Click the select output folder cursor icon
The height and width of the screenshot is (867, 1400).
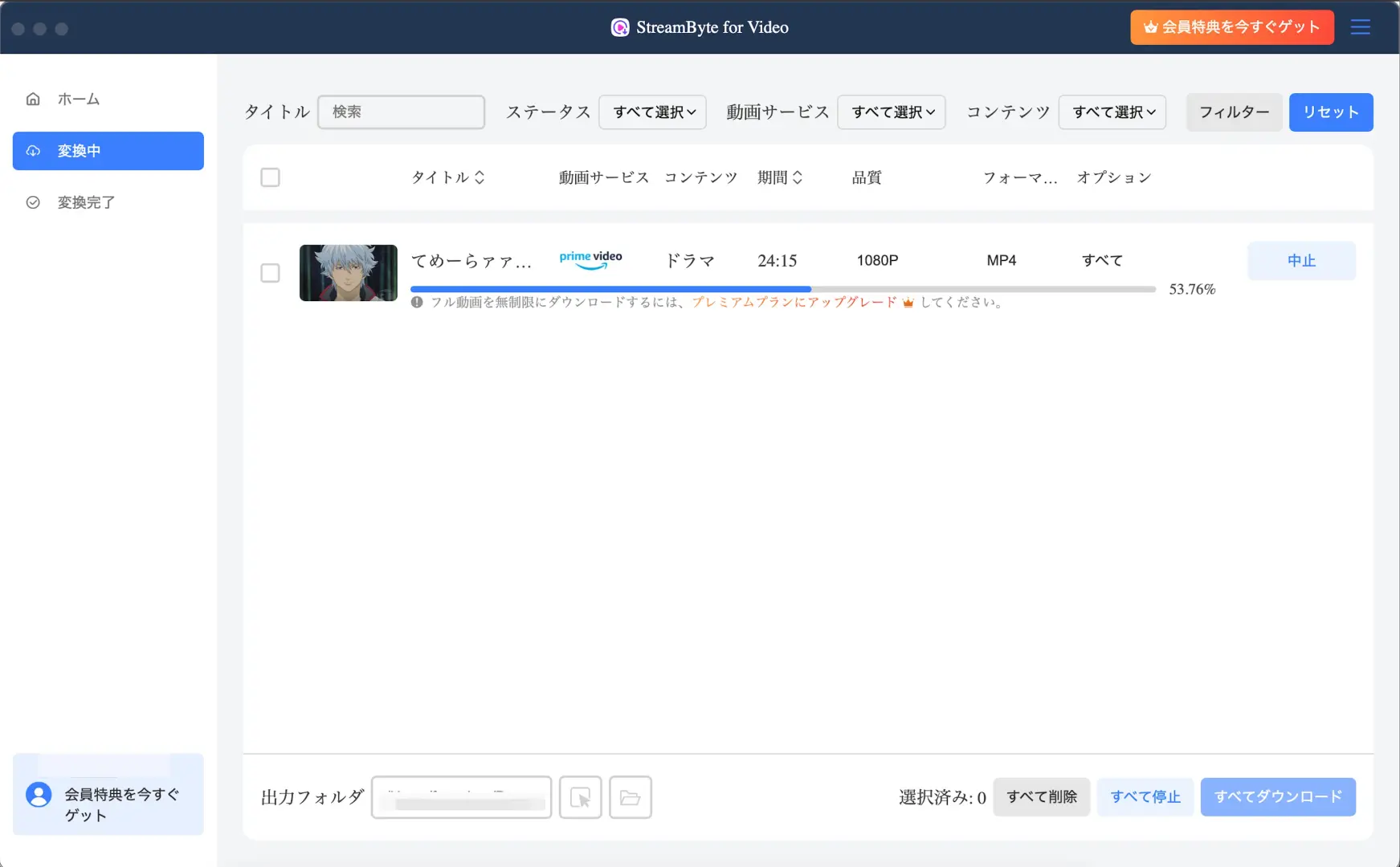(x=580, y=797)
